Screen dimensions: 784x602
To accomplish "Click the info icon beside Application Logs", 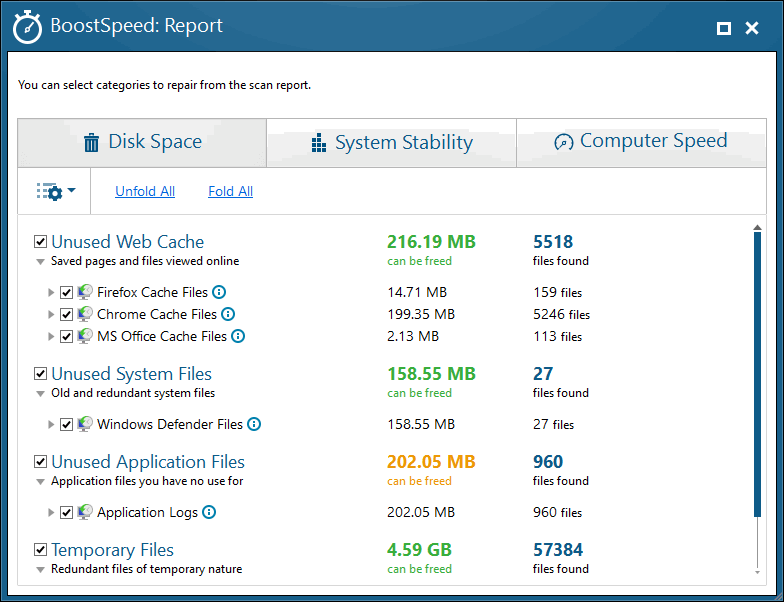I will click(x=209, y=512).
